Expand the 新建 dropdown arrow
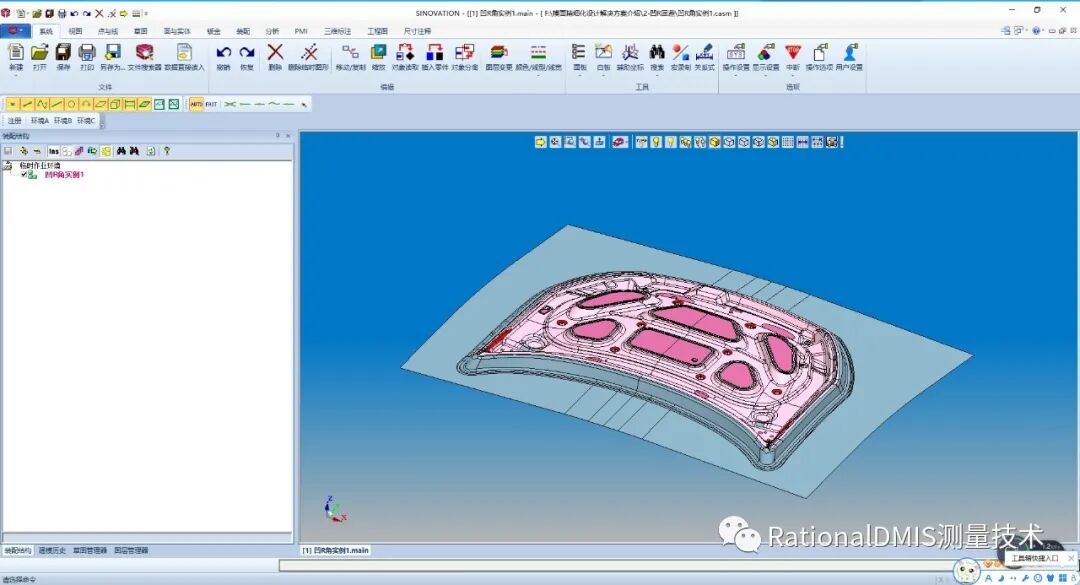The width and height of the screenshot is (1080, 585). click(16, 76)
